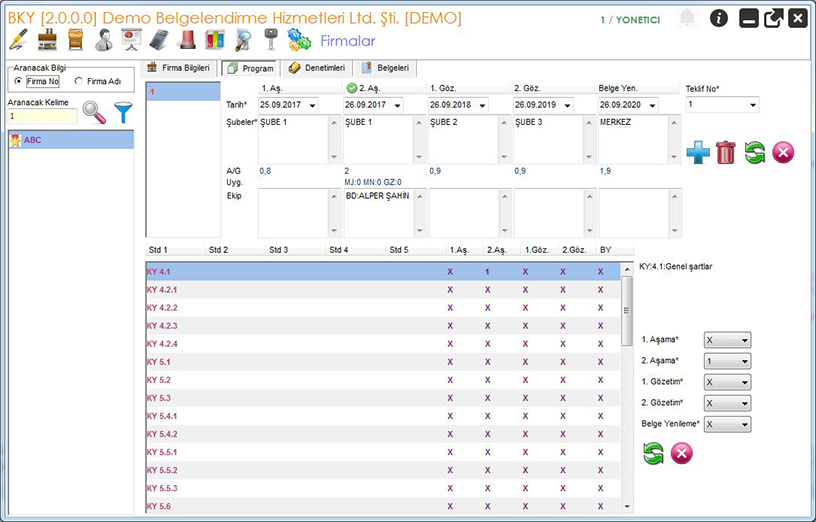Open the colored binders icon
816x522 pixels.
pyautogui.click(x=214, y=40)
